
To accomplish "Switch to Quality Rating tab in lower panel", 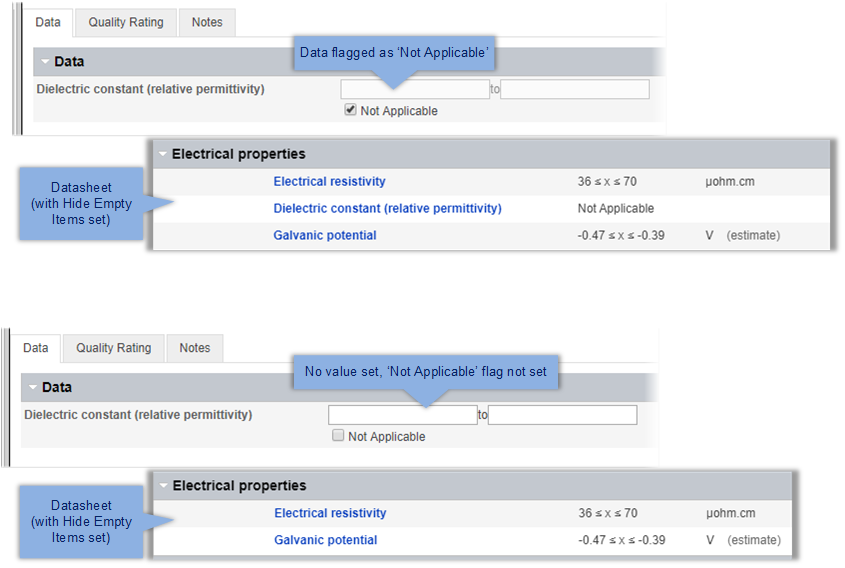I will [x=114, y=348].
